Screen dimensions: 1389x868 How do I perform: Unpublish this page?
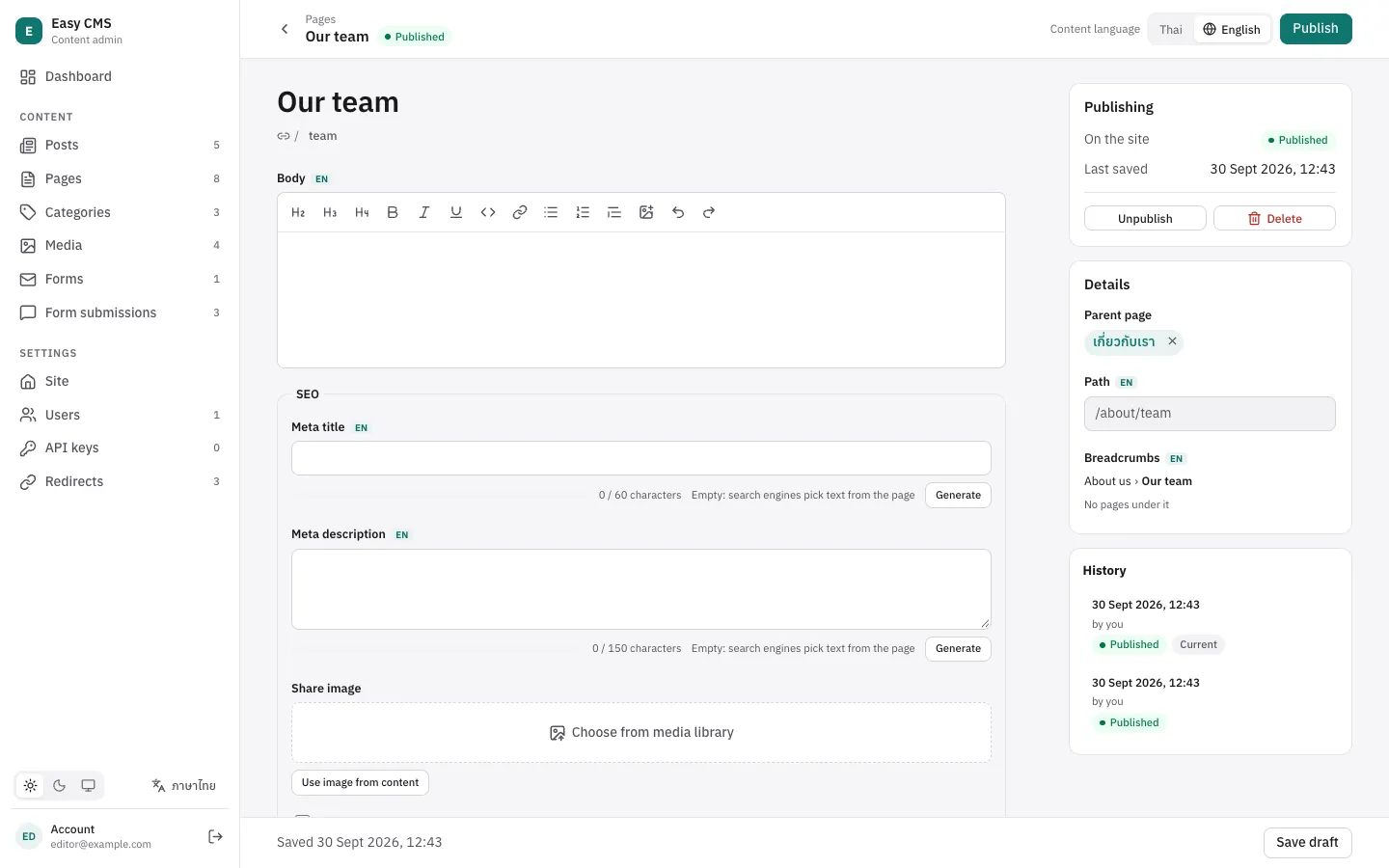pyautogui.click(x=1145, y=218)
